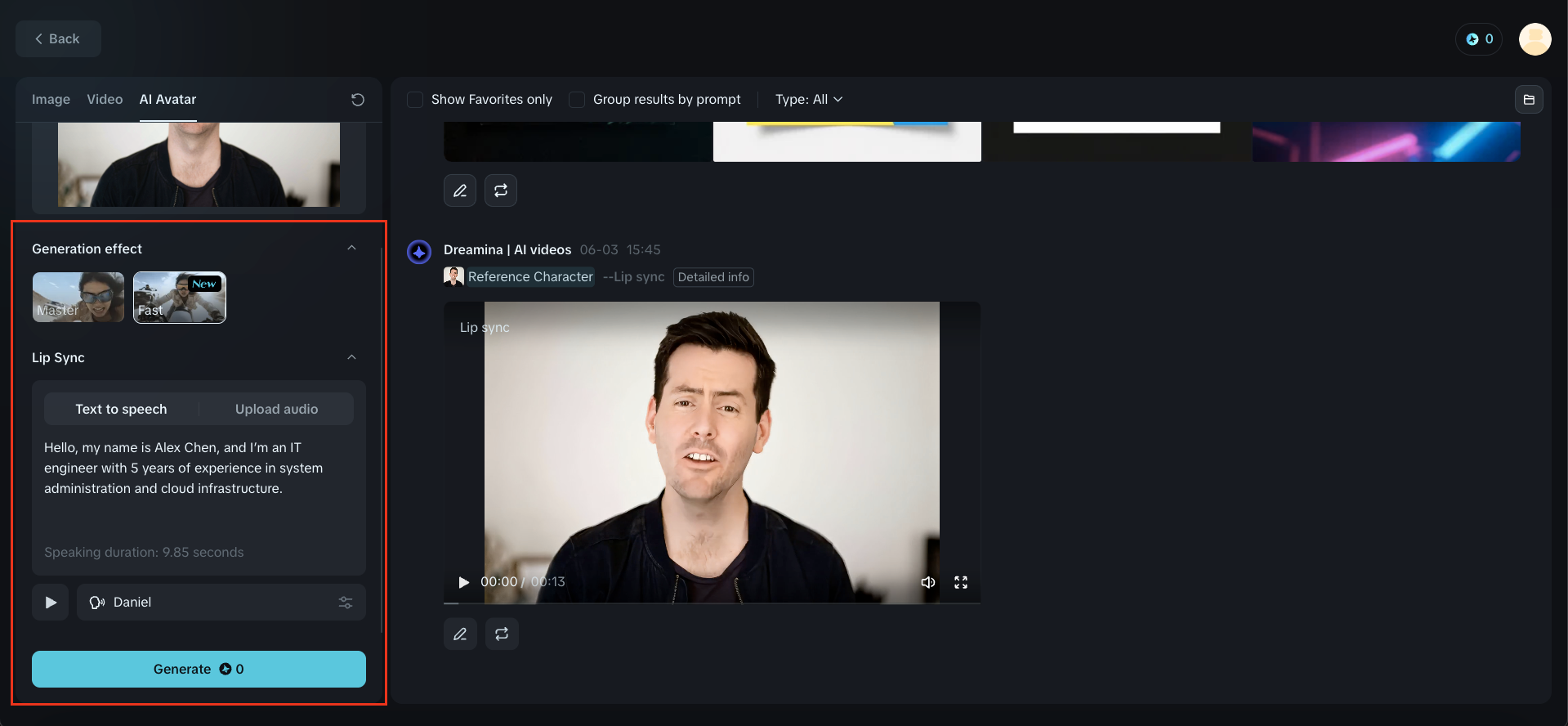The image size is (1568, 726).
Task: Switch to the Image tab
Action: coord(51,100)
